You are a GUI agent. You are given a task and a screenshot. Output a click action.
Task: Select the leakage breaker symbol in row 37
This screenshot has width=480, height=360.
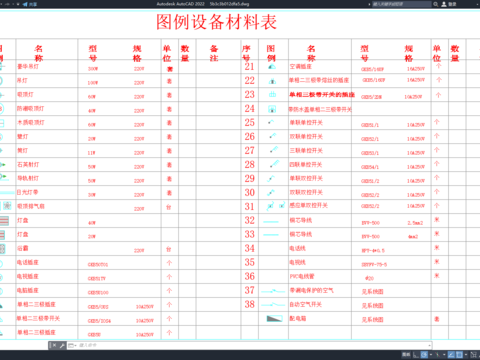(273, 291)
